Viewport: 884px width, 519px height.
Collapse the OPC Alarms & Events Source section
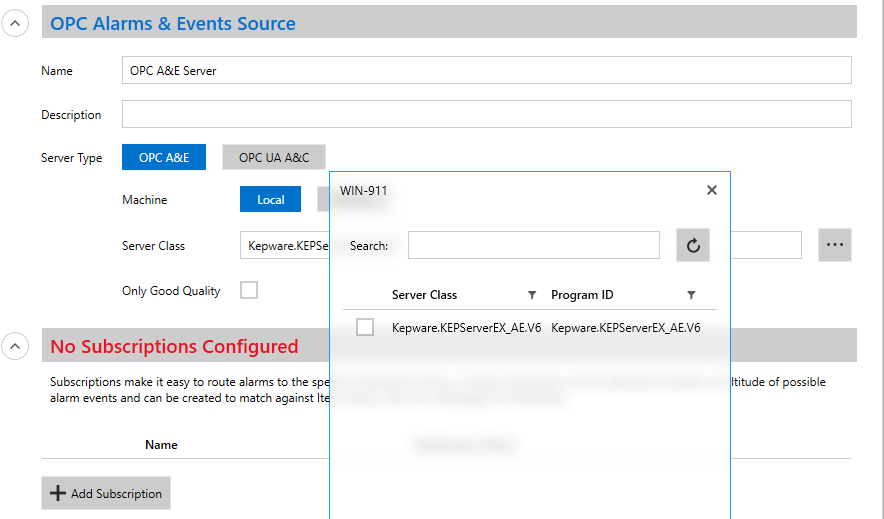pos(15,24)
